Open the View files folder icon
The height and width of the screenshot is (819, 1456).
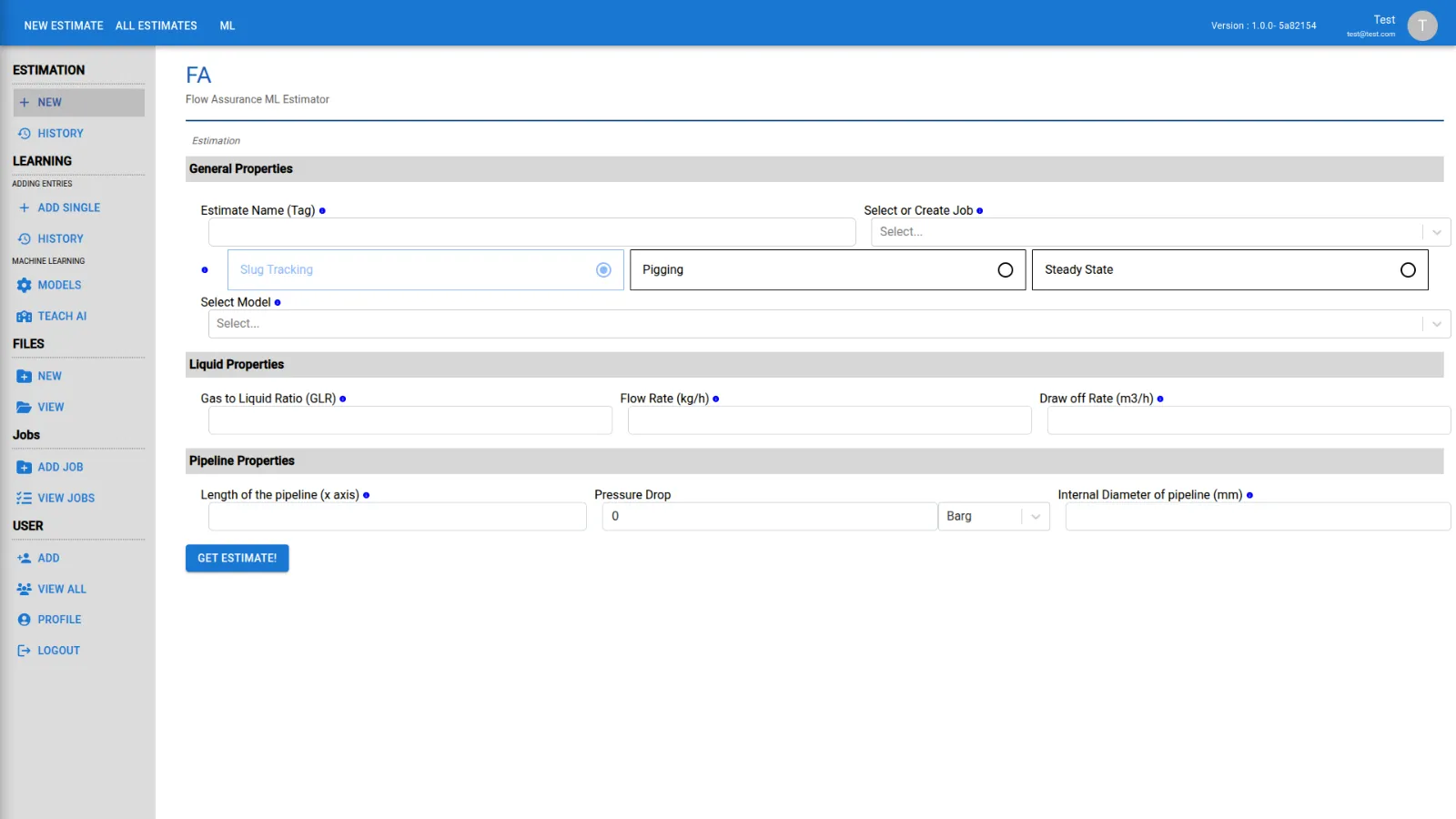tap(24, 407)
